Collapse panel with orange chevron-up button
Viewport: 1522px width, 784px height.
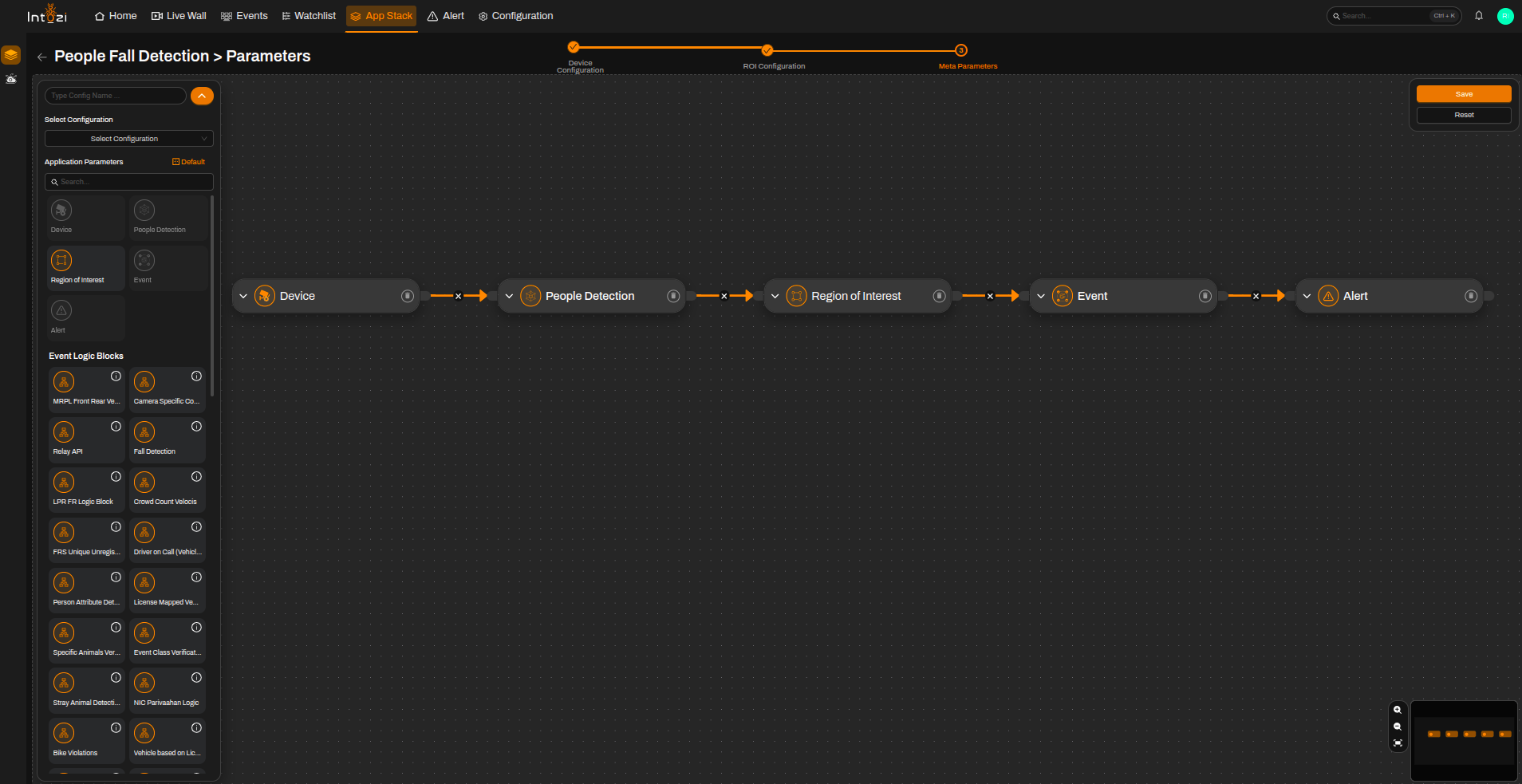pos(202,96)
